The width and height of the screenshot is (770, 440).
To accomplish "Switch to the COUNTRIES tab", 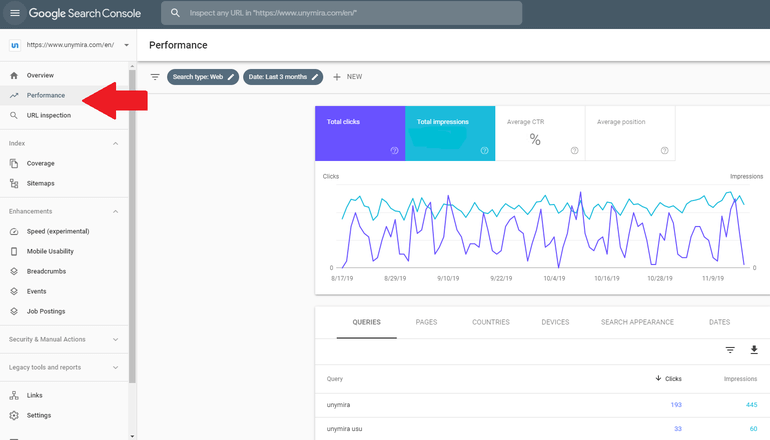I will 491,323.
